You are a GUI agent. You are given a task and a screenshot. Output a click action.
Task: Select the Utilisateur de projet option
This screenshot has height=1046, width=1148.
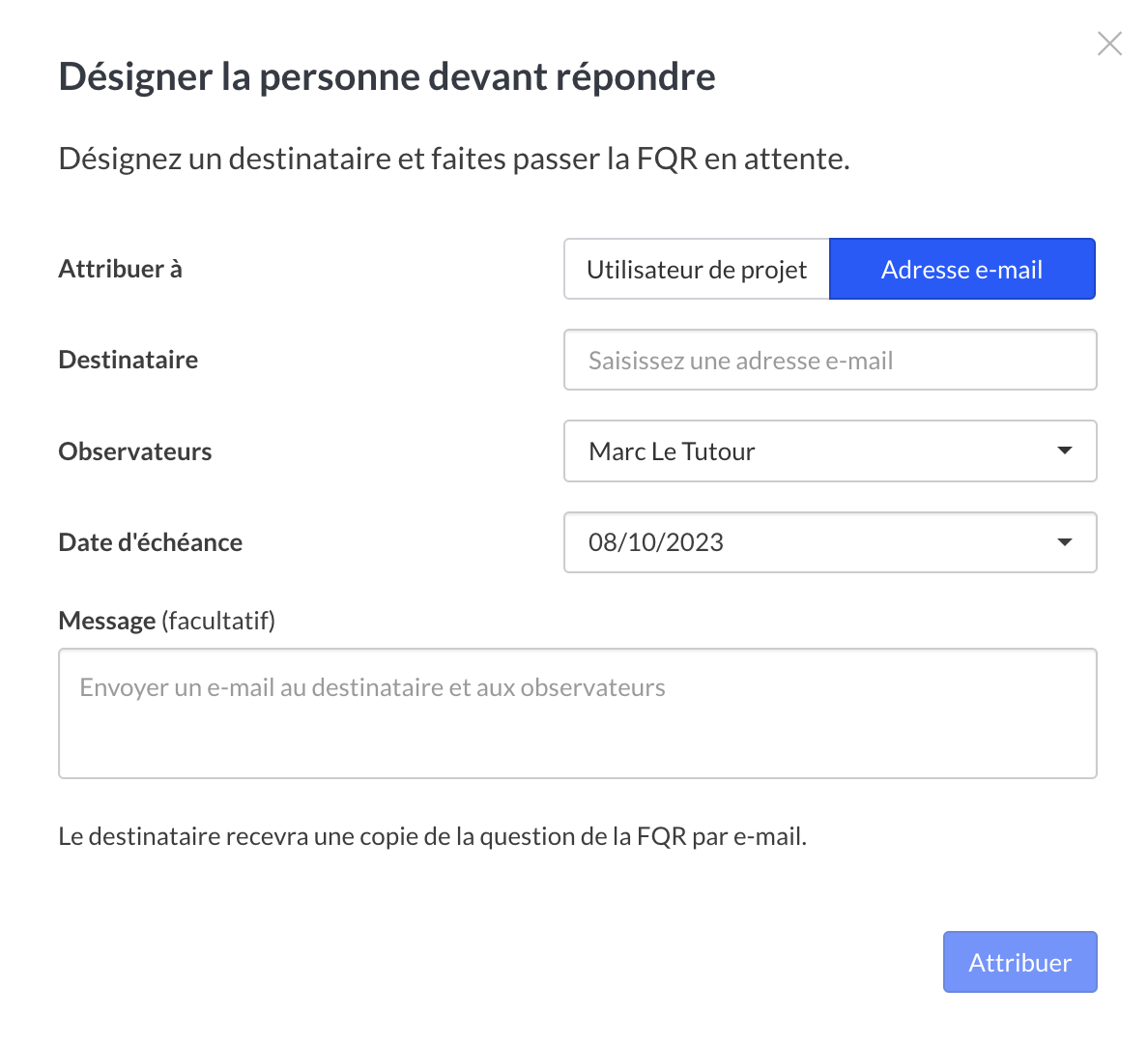pyautogui.click(x=696, y=270)
